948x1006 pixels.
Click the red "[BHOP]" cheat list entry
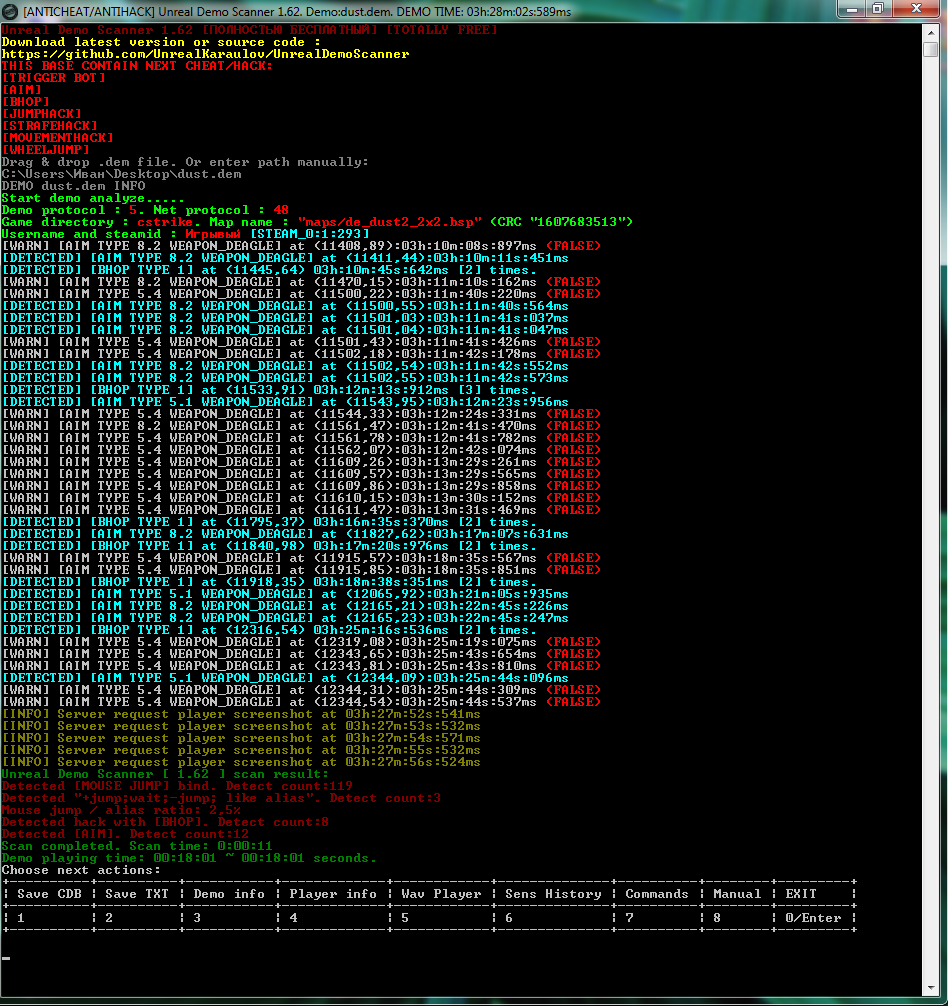point(25,101)
